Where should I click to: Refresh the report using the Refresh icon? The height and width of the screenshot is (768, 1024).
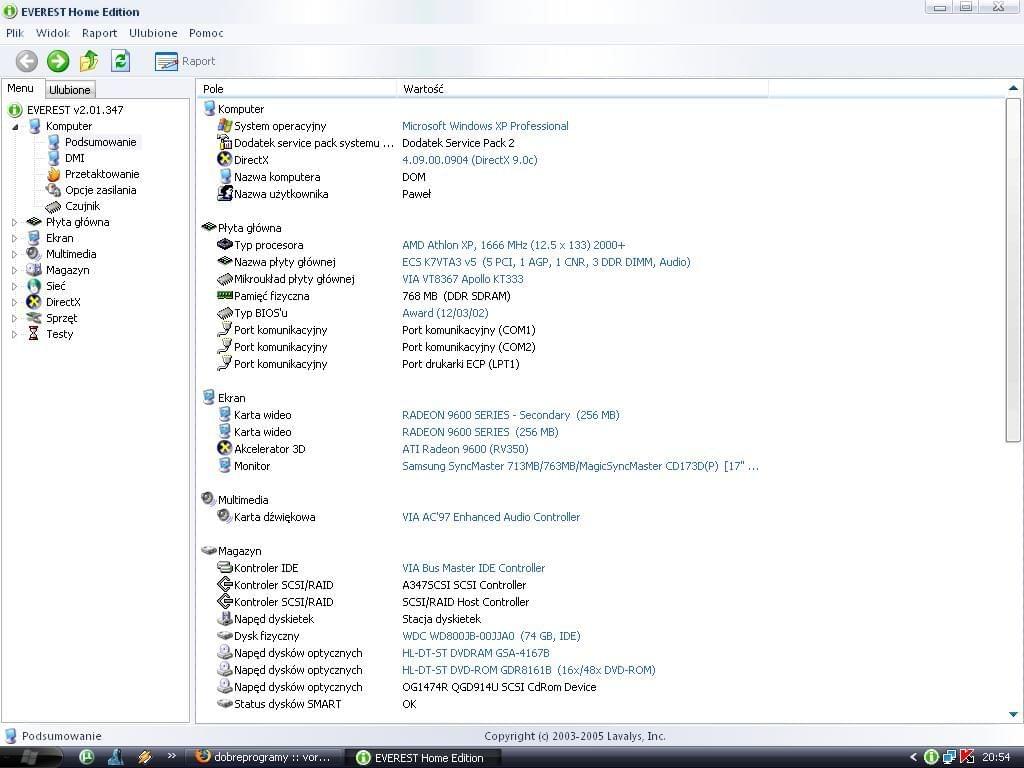[120, 61]
